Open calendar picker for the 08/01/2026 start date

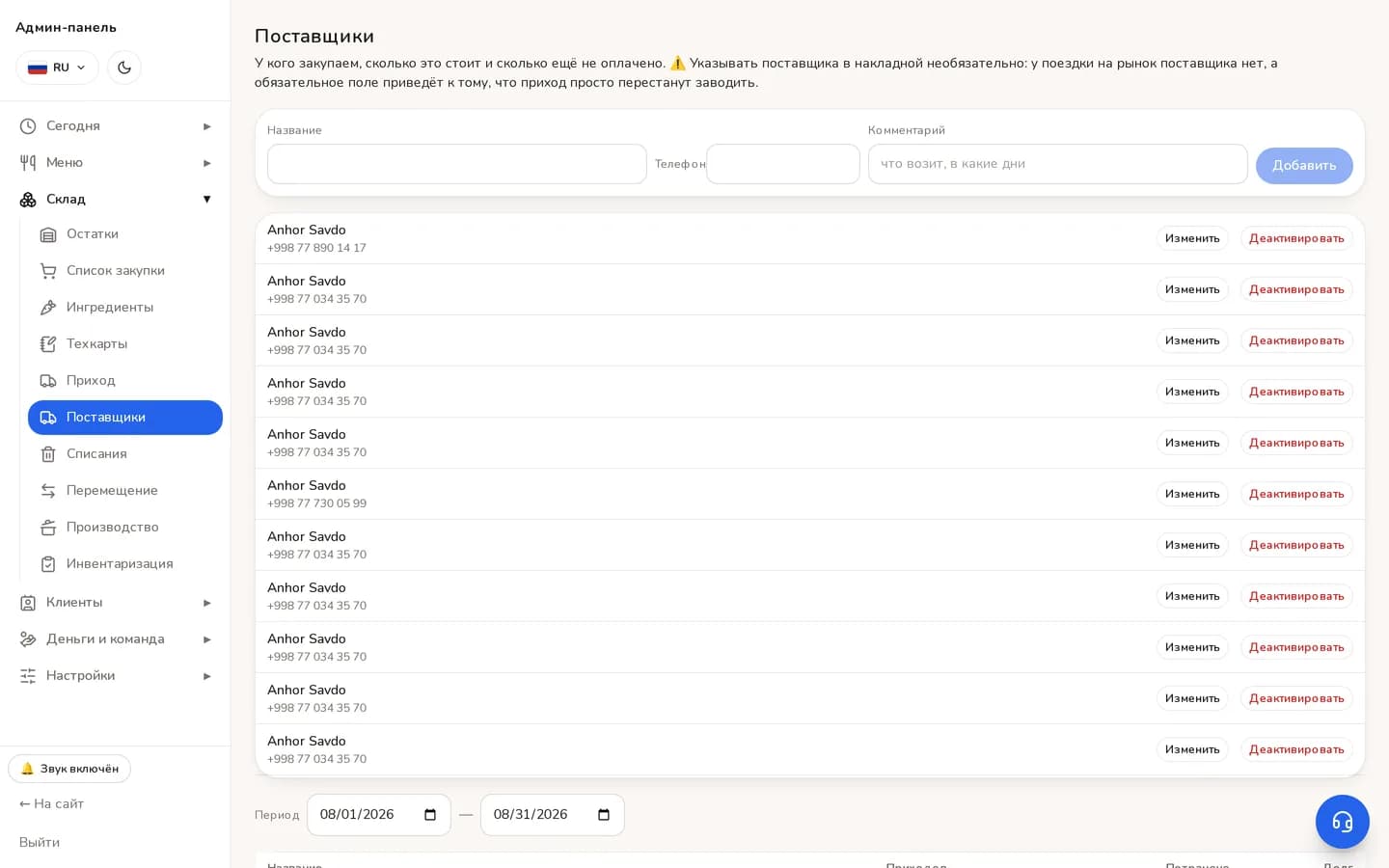coord(430,815)
